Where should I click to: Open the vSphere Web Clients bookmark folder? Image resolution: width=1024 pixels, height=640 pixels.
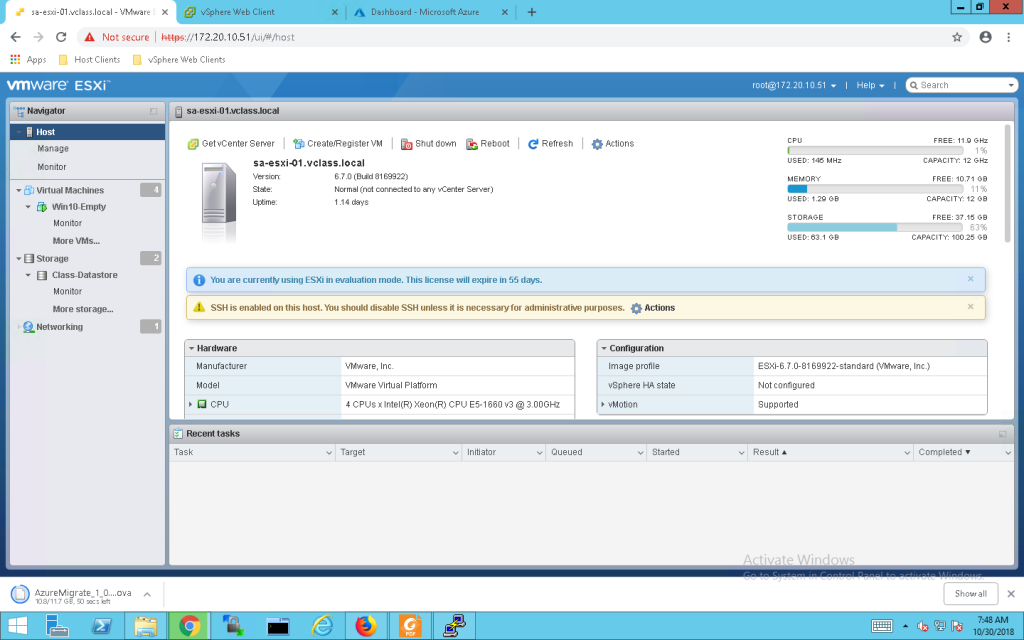pyautogui.click(x=179, y=59)
